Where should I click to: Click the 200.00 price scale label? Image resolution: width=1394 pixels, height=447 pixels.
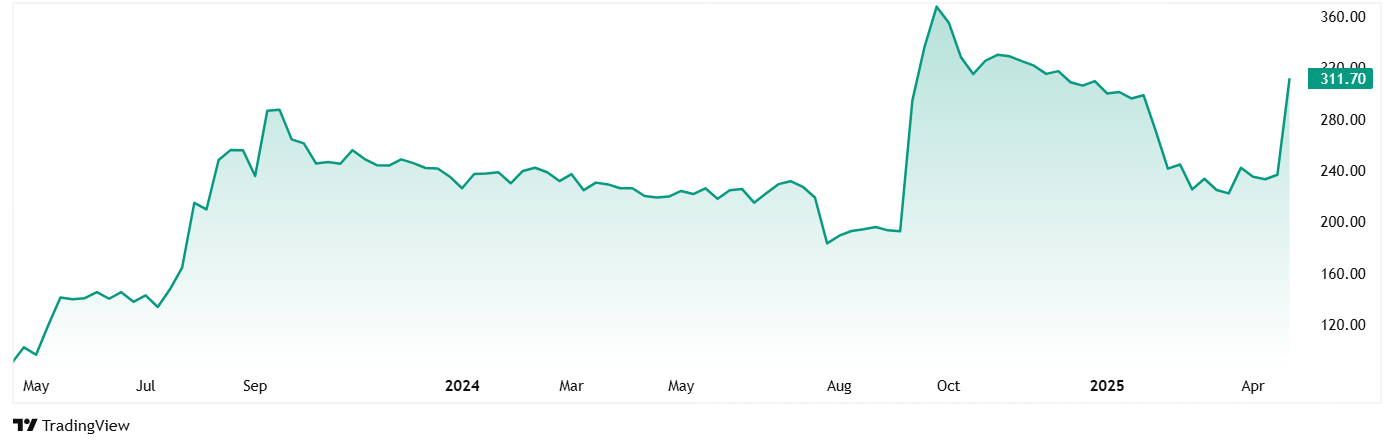pyautogui.click(x=1343, y=222)
